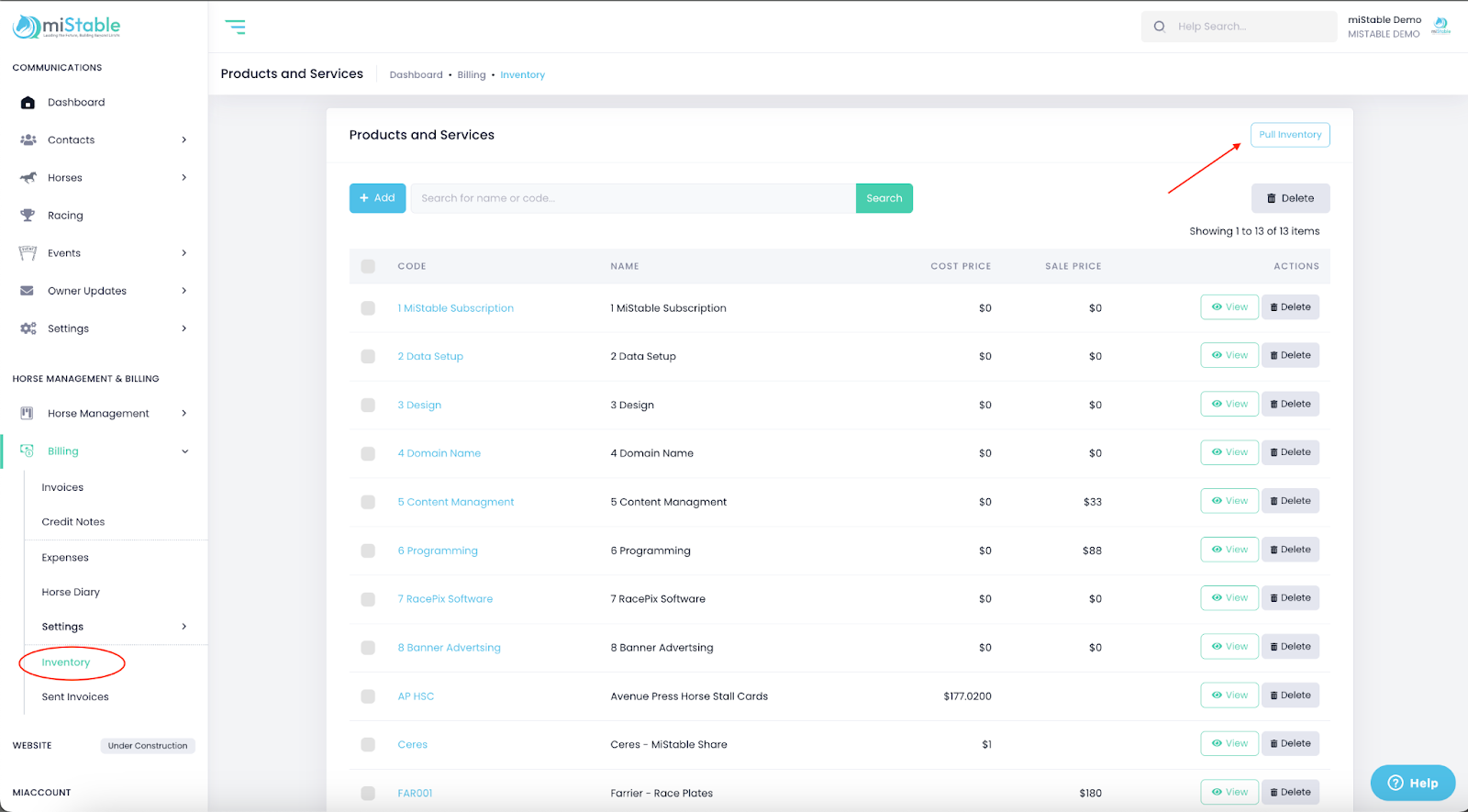Click the Settings gears icon
The width and height of the screenshot is (1468, 812).
(28, 328)
